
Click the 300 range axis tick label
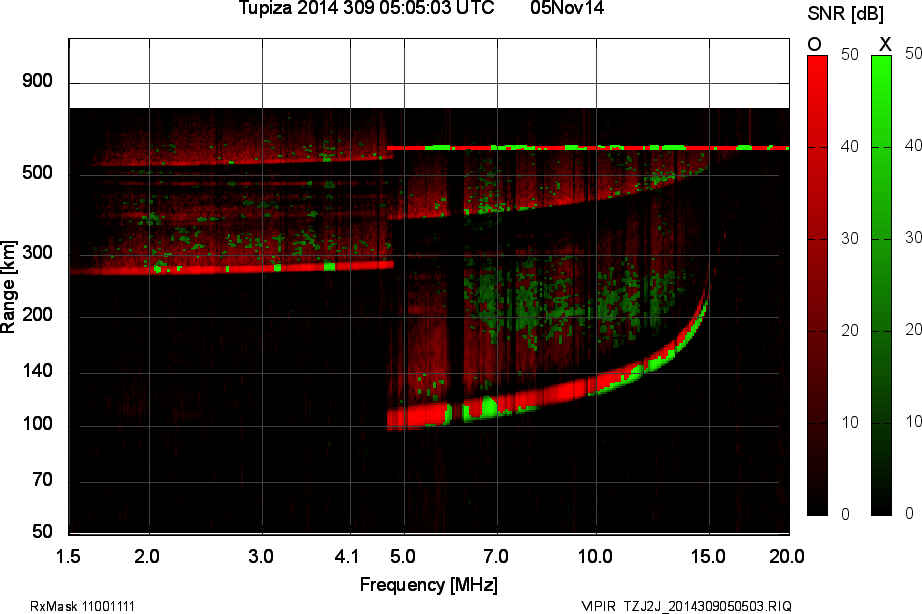point(38,253)
